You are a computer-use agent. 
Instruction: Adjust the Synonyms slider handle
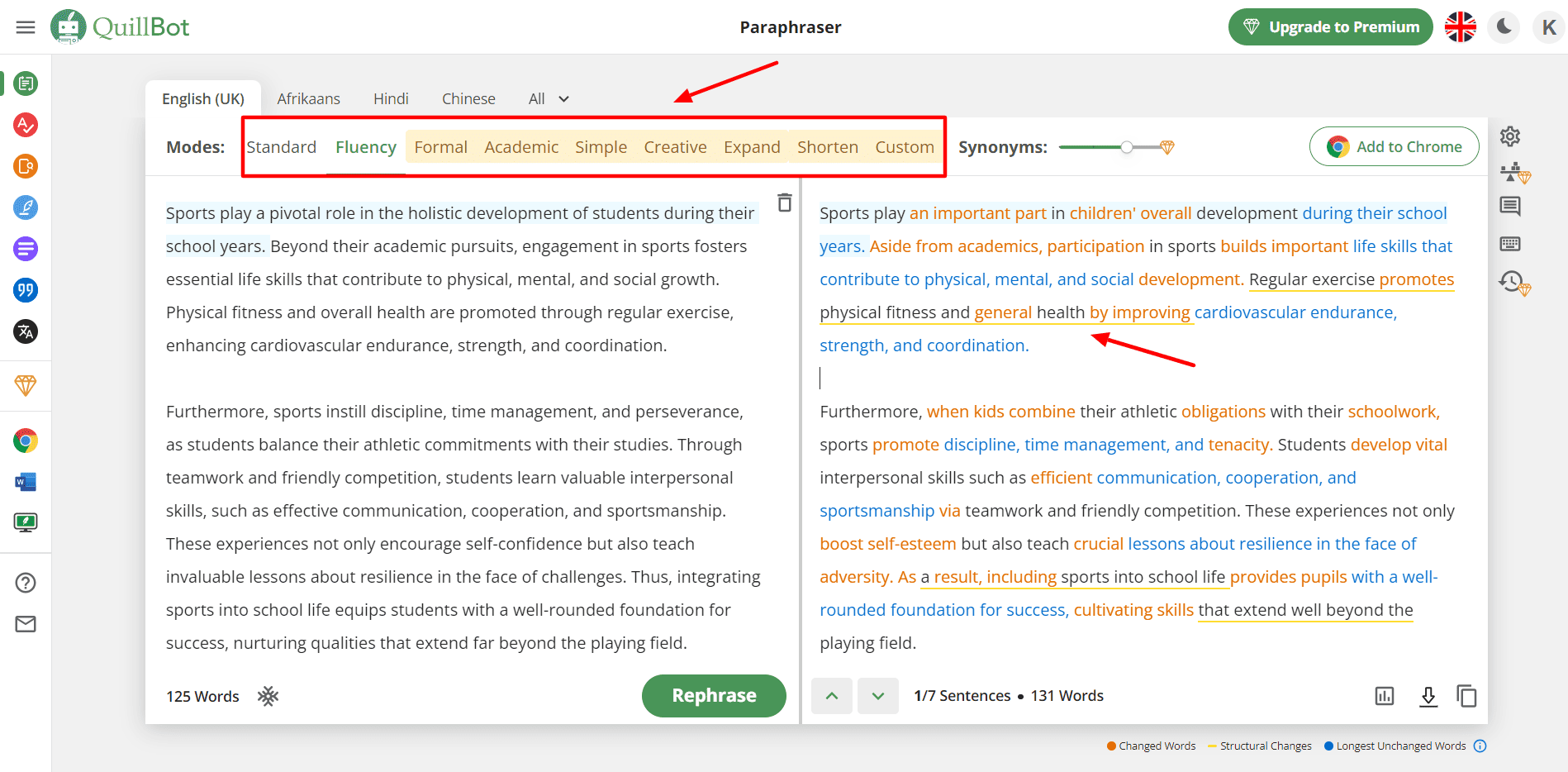(1126, 147)
